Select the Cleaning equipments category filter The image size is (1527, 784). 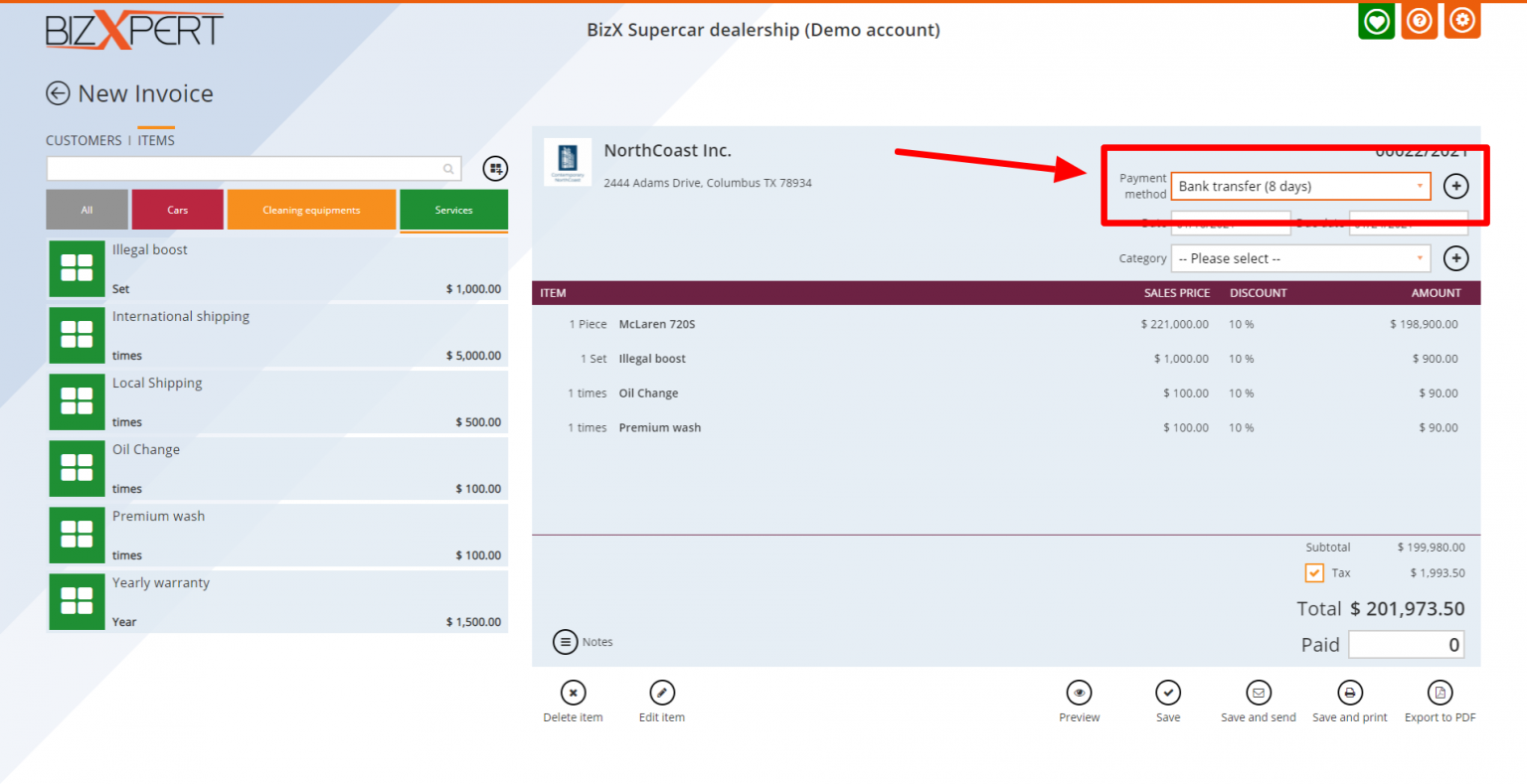311,210
